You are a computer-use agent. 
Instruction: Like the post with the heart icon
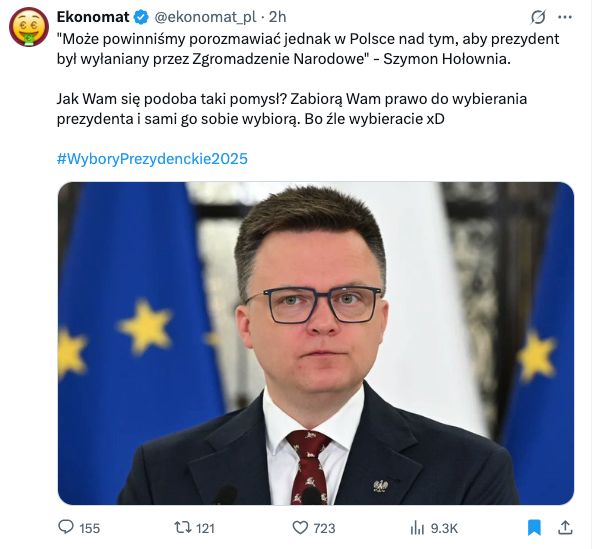coord(300,528)
